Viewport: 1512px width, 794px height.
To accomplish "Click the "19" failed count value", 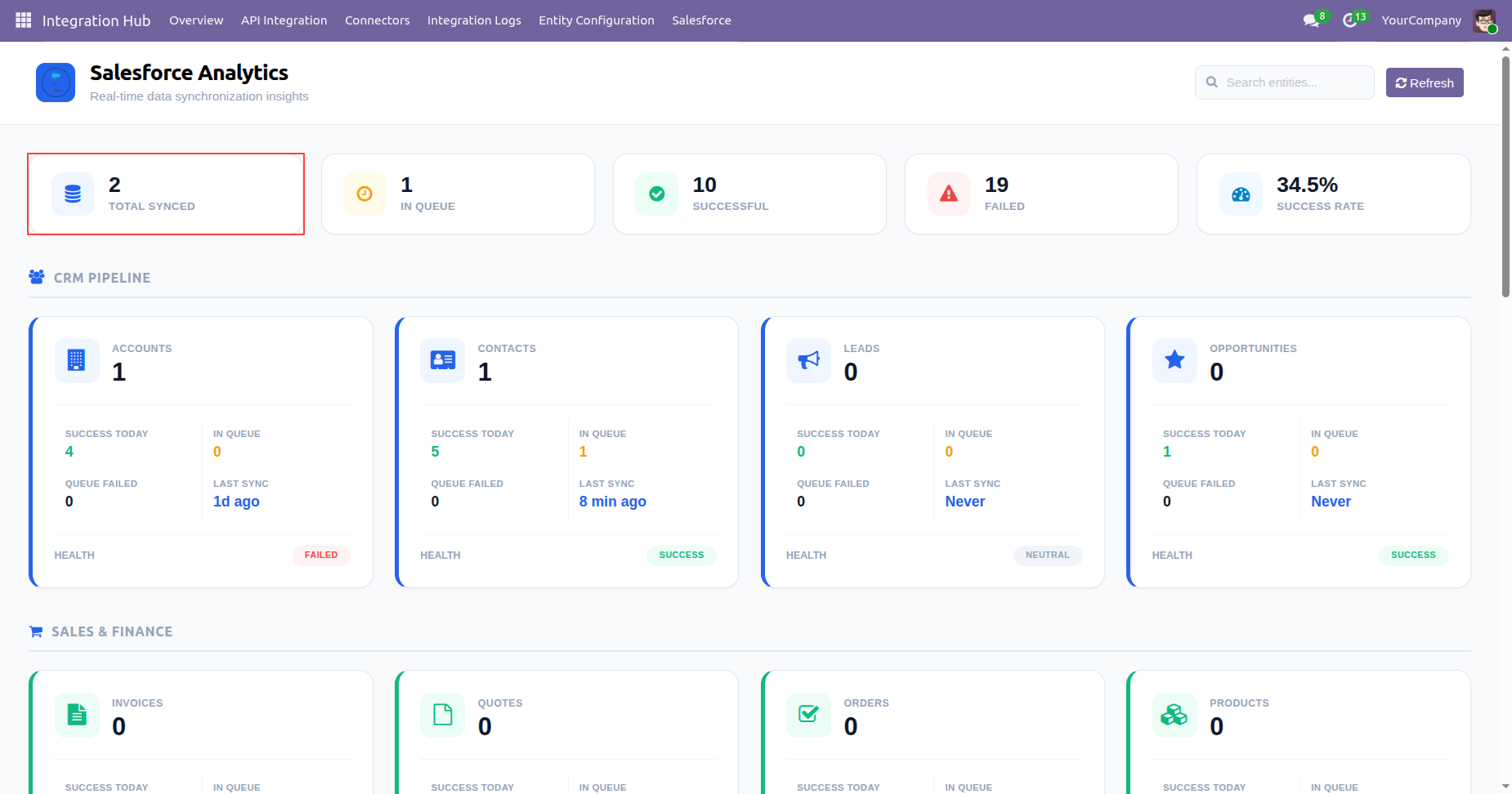I will pyautogui.click(x=996, y=185).
